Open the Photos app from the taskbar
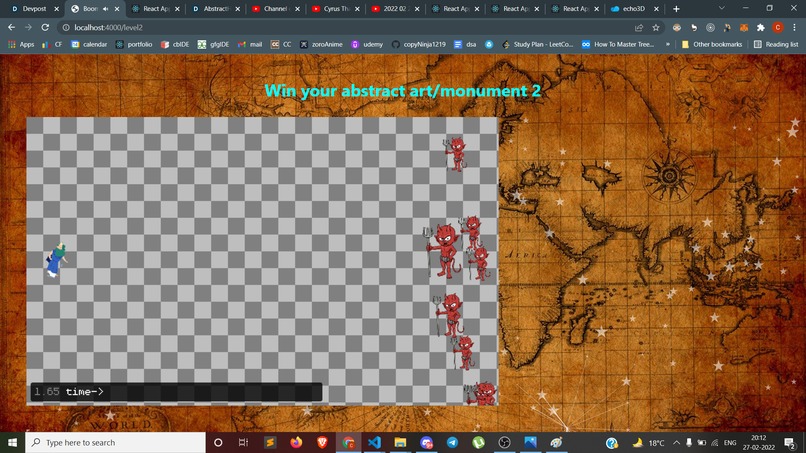806x453 pixels. (x=530, y=442)
